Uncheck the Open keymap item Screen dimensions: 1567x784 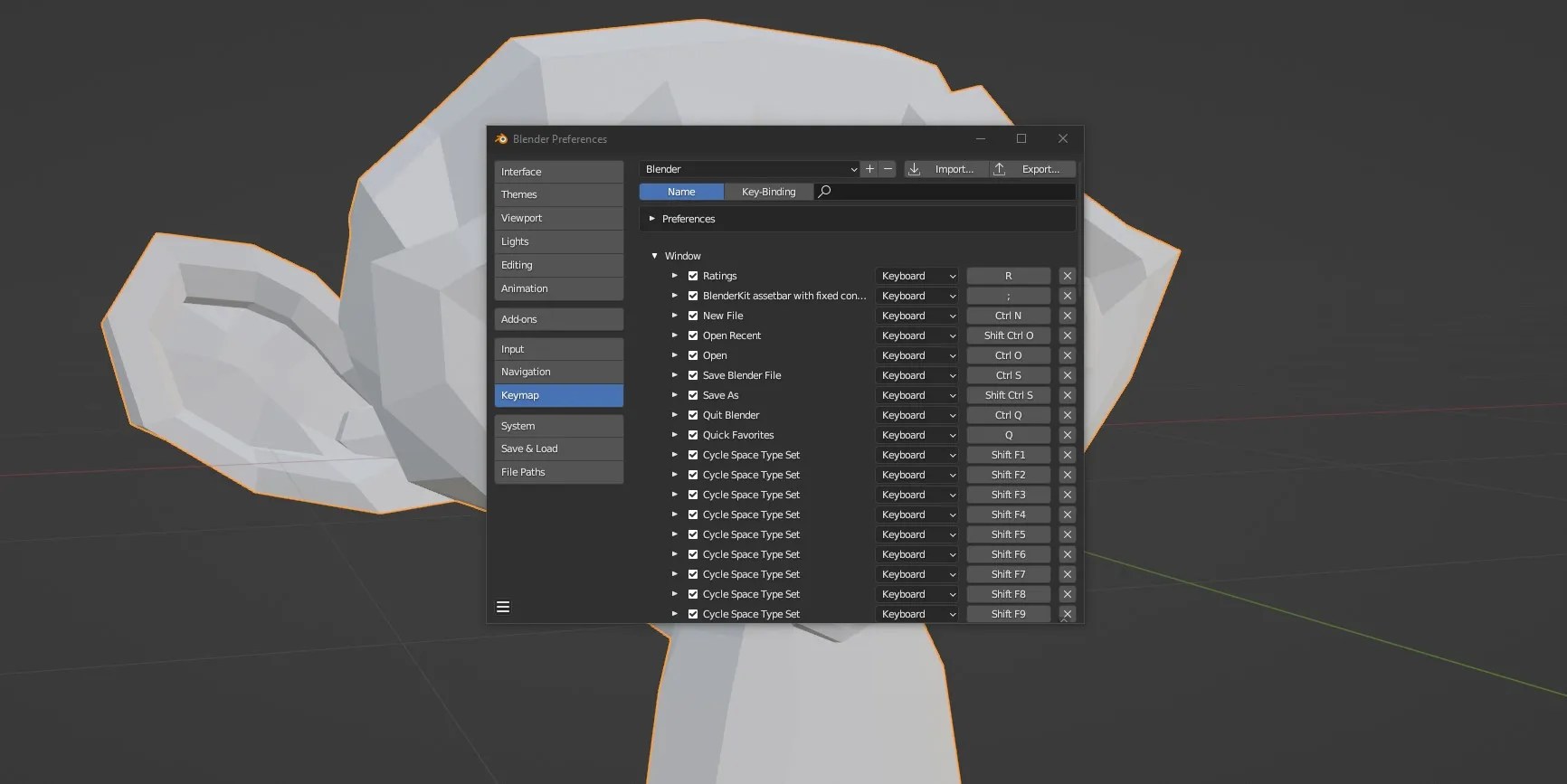693,355
